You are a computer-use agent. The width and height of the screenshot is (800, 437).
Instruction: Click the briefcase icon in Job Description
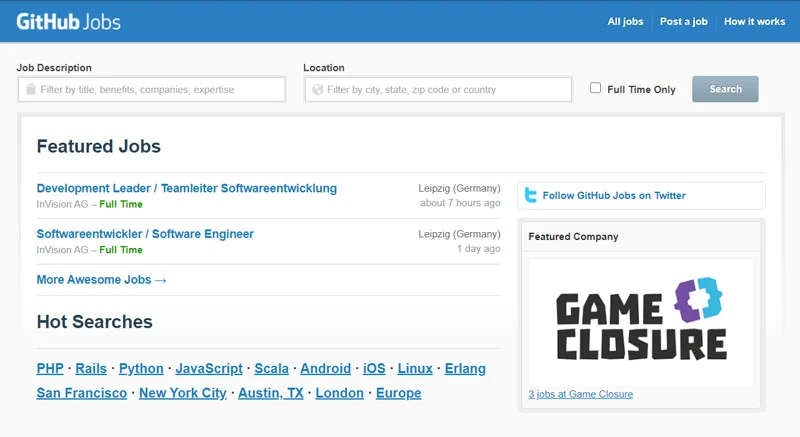click(x=31, y=89)
